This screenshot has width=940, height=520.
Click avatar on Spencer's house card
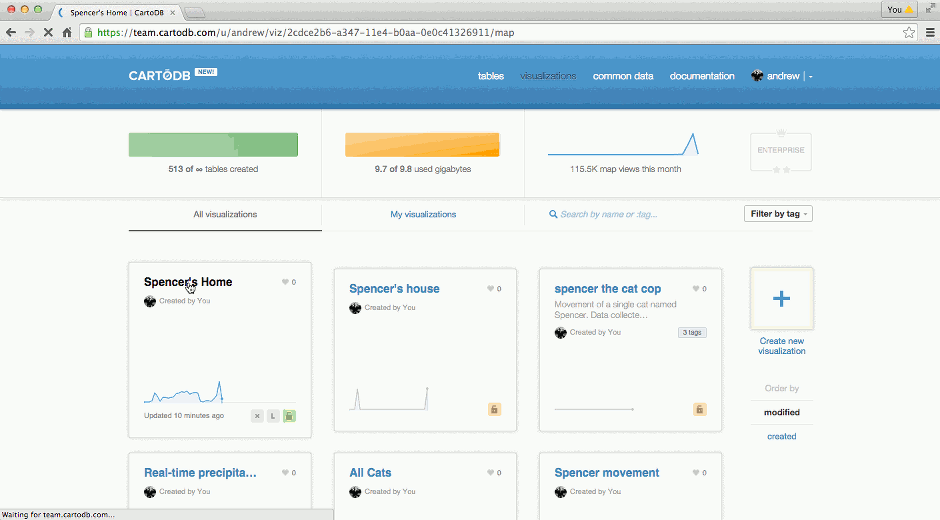coord(355,308)
